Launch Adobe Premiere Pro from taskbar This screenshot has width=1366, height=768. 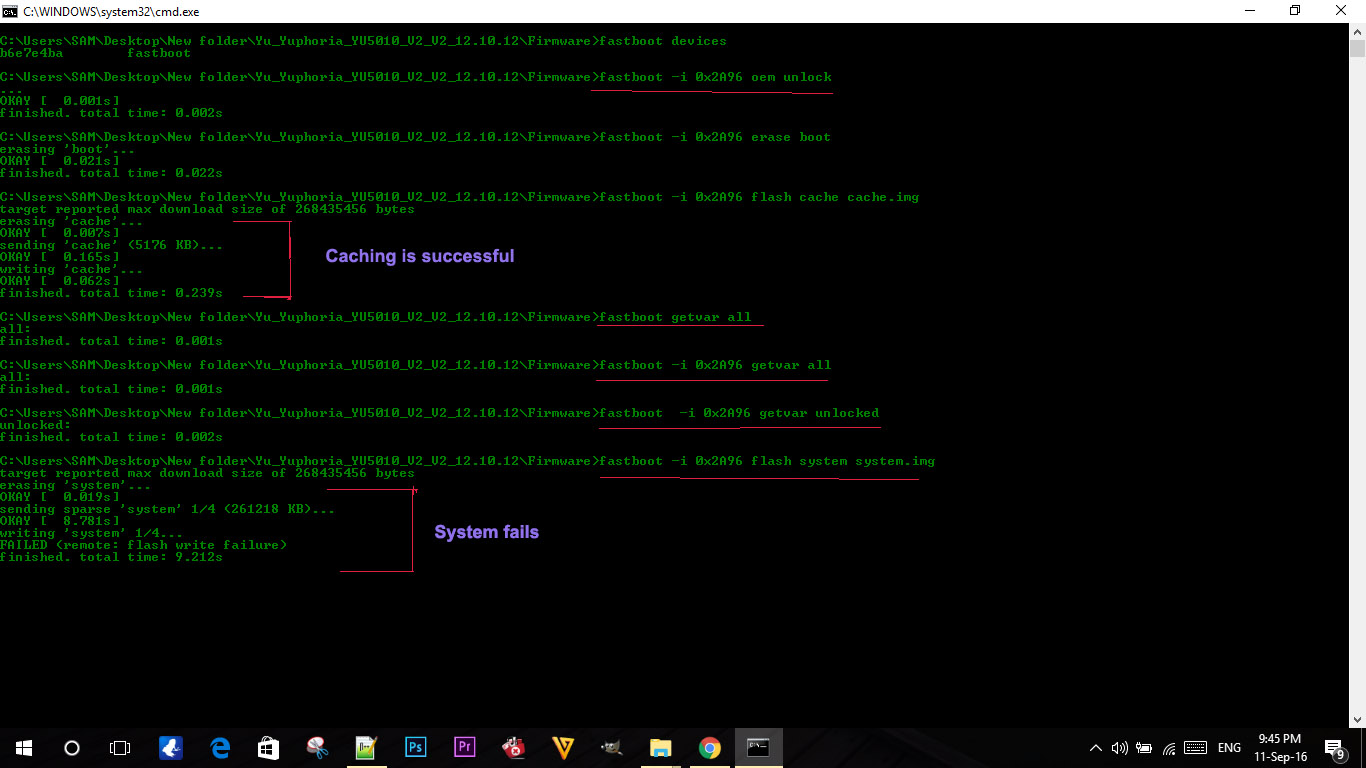[x=464, y=747]
